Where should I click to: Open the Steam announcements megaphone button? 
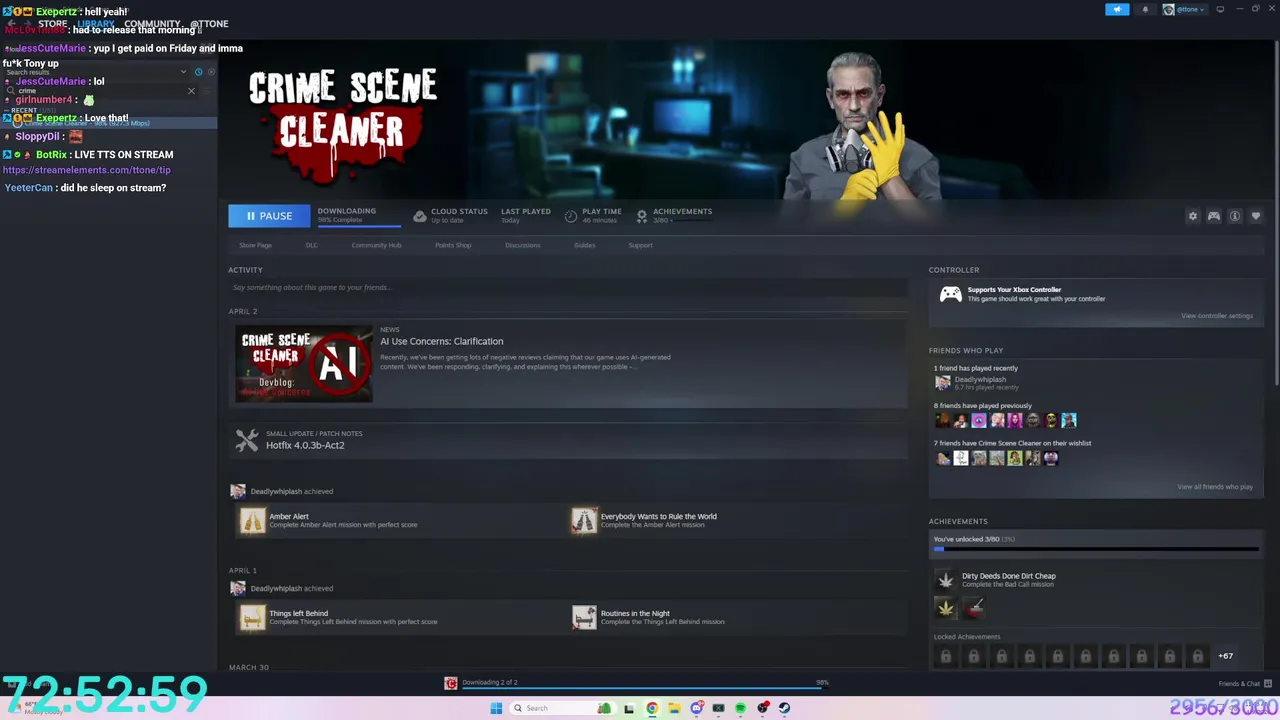pos(1117,10)
